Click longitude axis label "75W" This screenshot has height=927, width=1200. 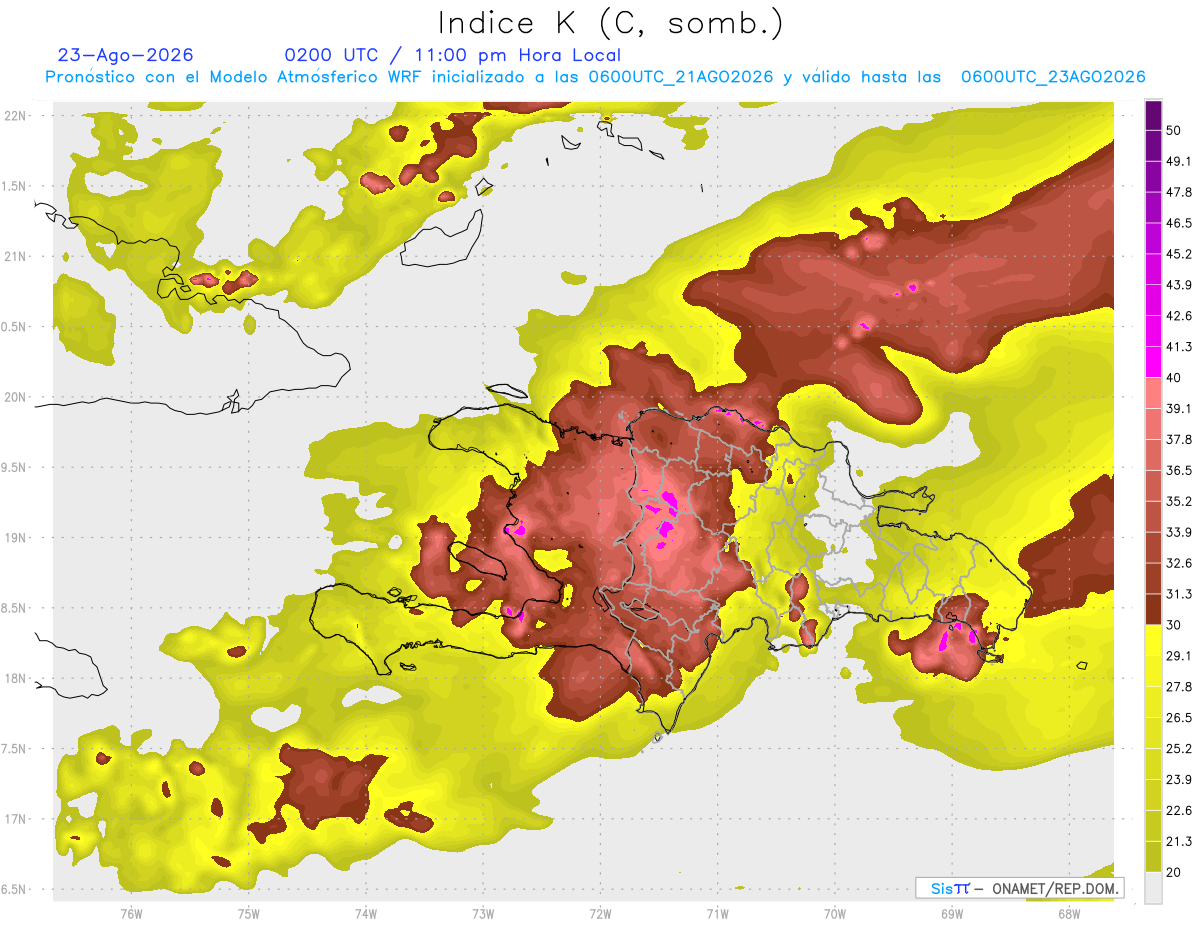248,914
